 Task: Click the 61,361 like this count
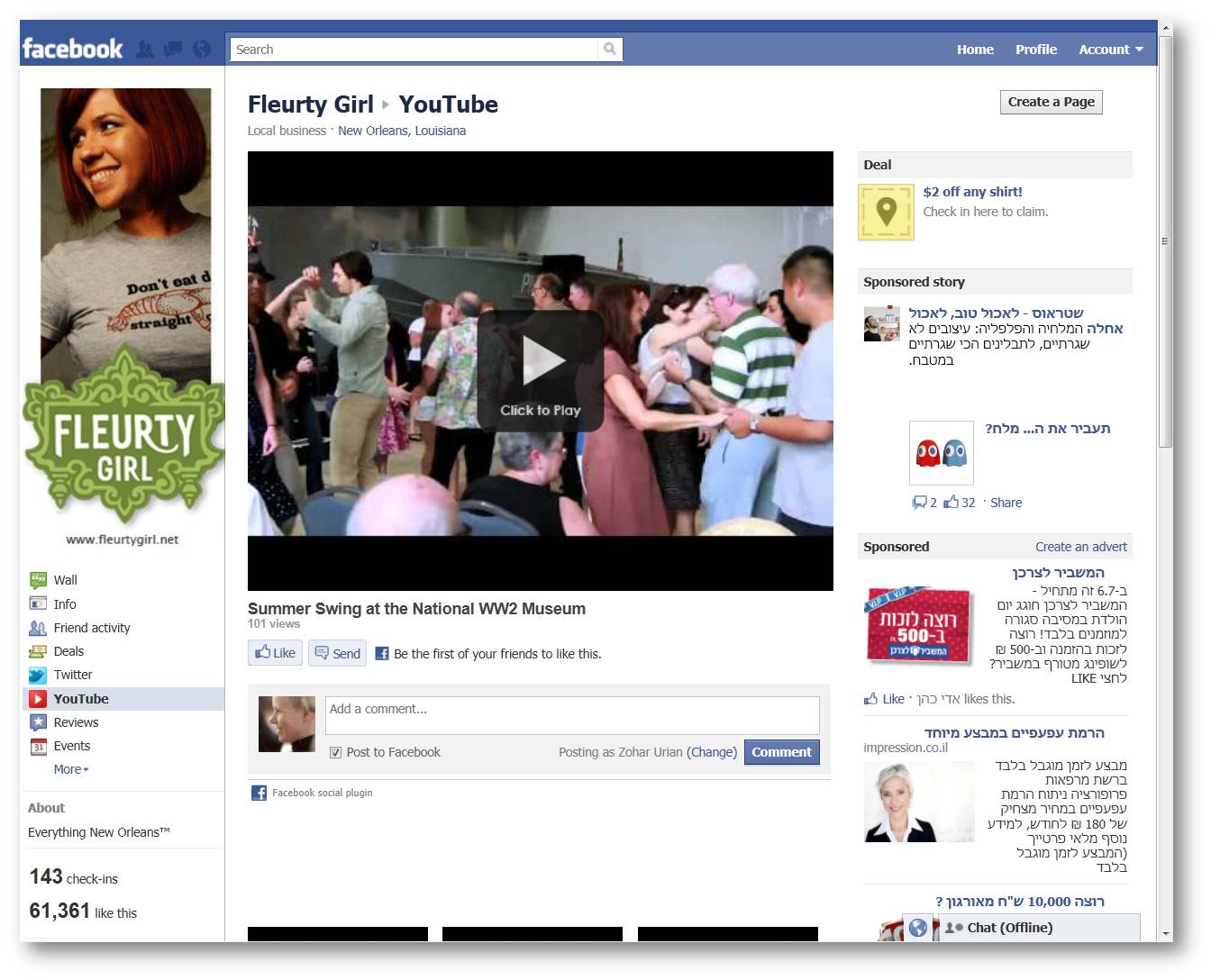pos(83,912)
